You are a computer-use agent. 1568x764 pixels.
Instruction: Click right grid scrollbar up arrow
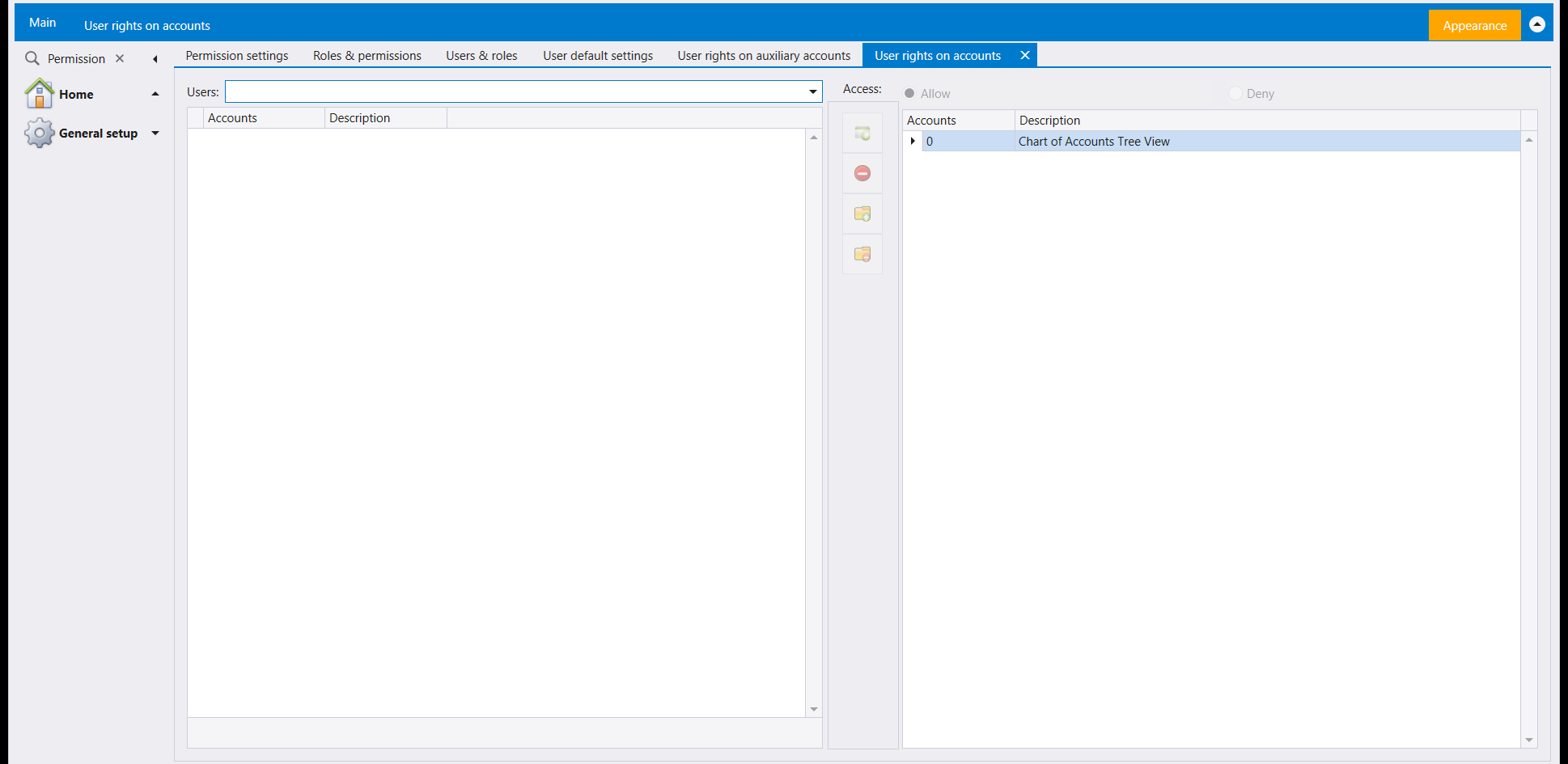pyautogui.click(x=1529, y=140)
